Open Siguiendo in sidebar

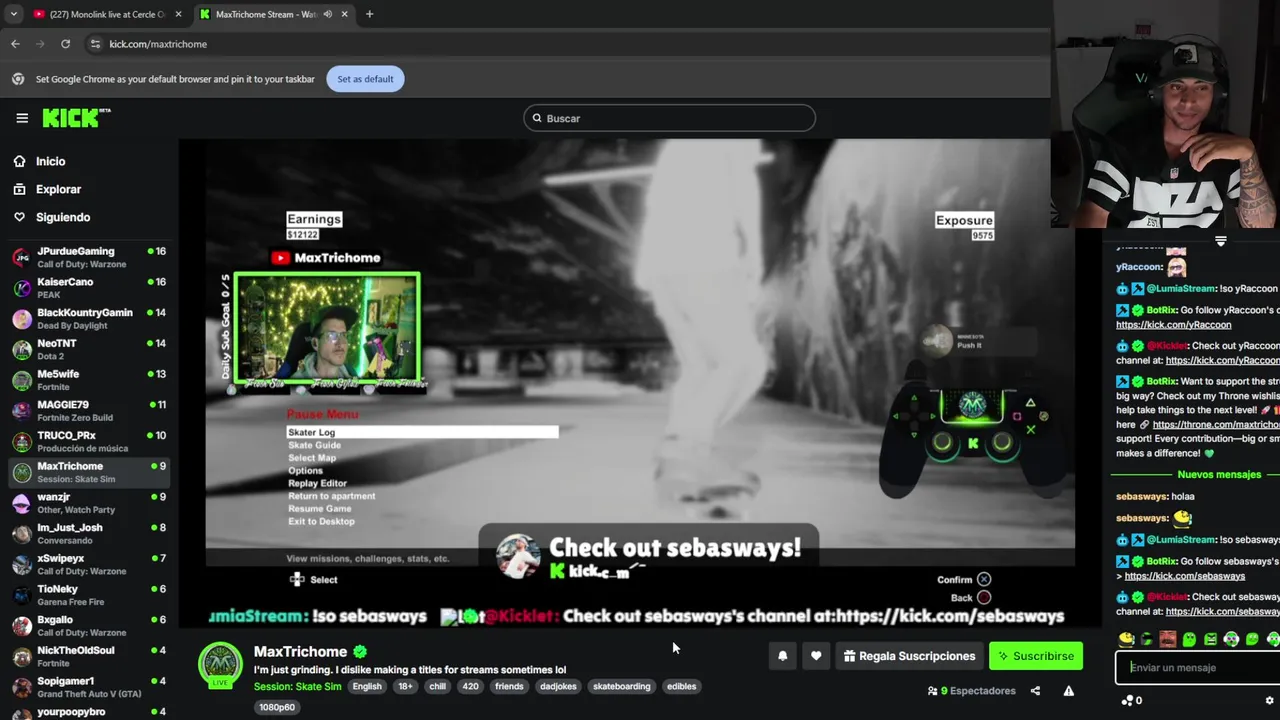click(x=62, y=217)
